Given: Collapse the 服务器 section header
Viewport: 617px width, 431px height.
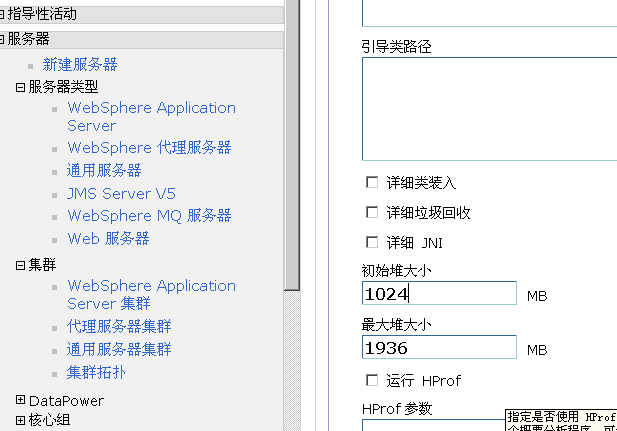Looking at the screenshot, I should pyautogui.click(x=2, y=39).
